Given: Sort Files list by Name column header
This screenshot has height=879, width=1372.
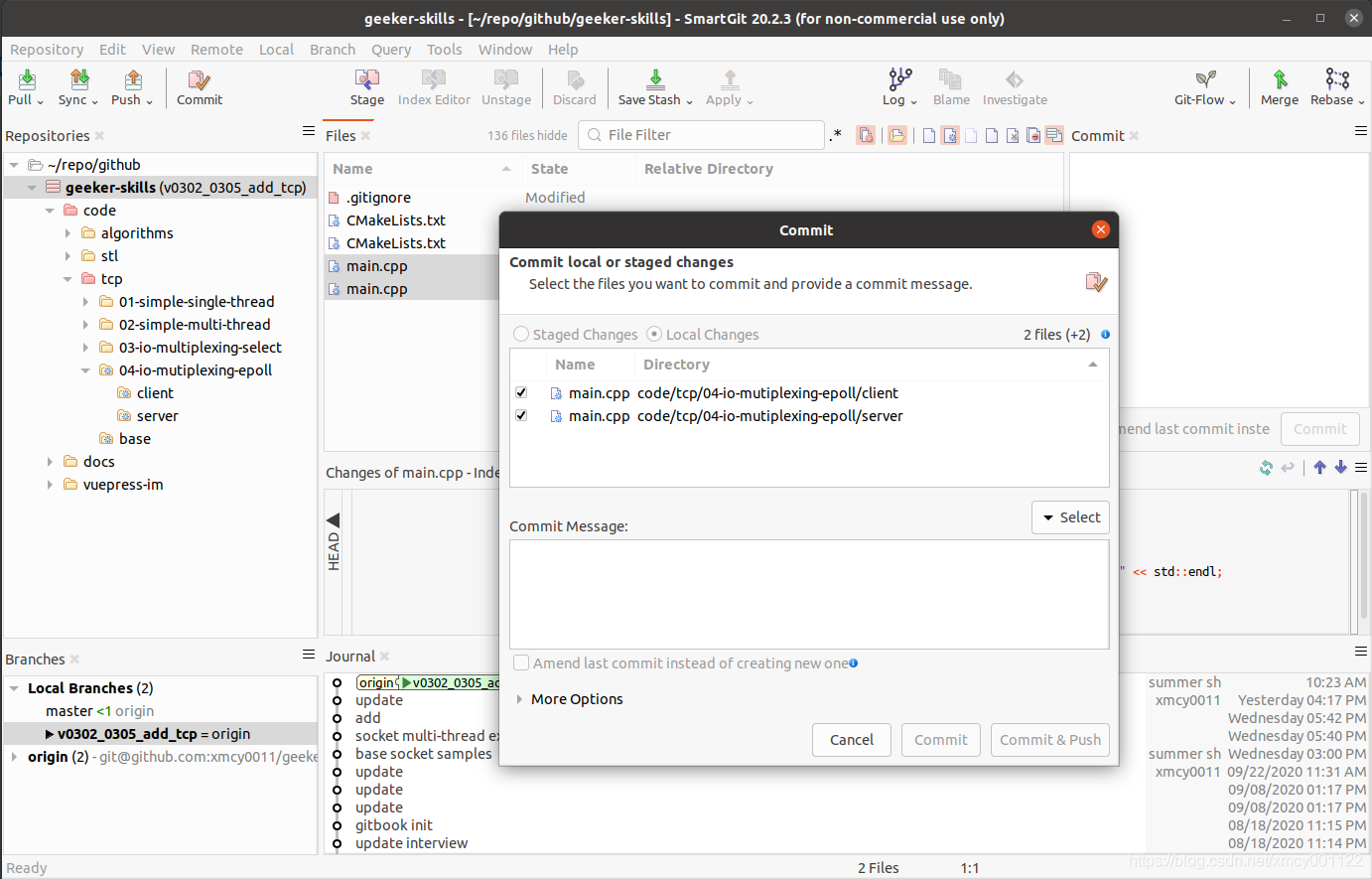Looking at the screenshot, I should pyautogui.click(x=423, y=169).
